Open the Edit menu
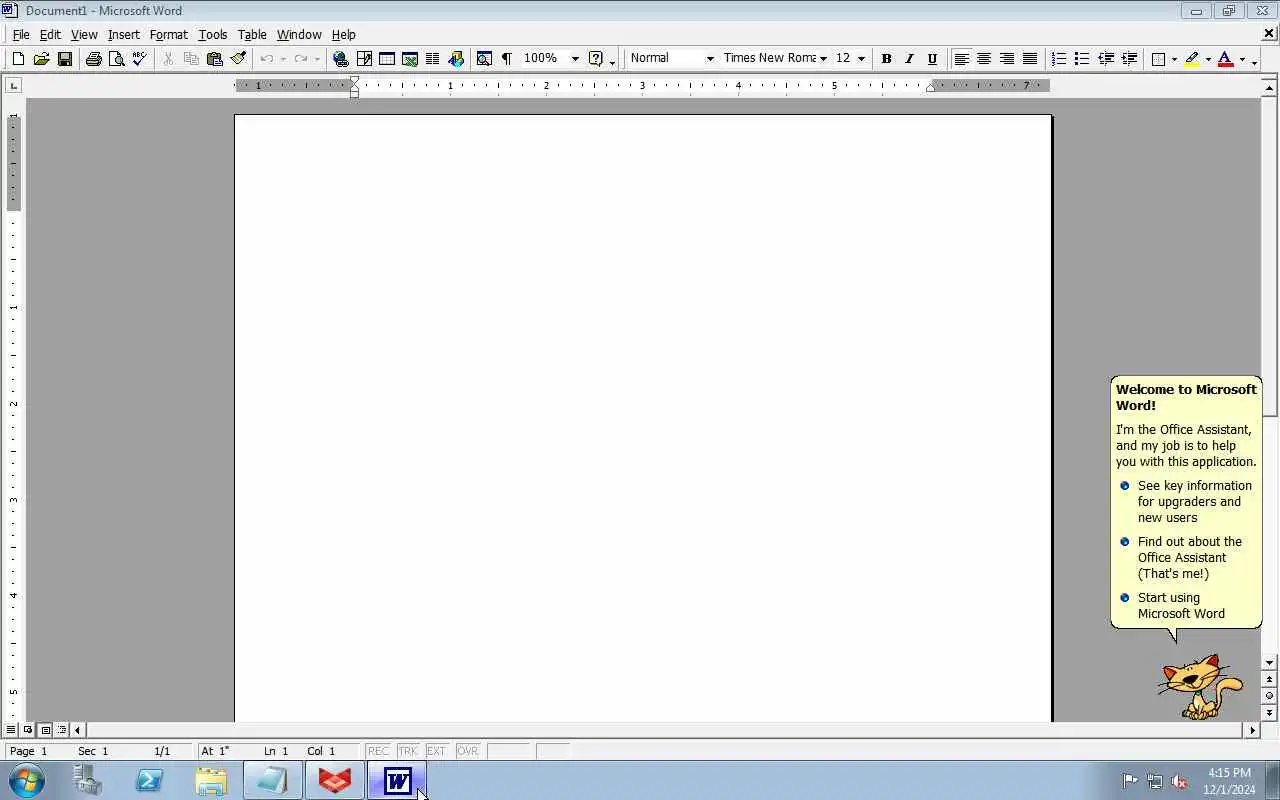 pos(50,34)
